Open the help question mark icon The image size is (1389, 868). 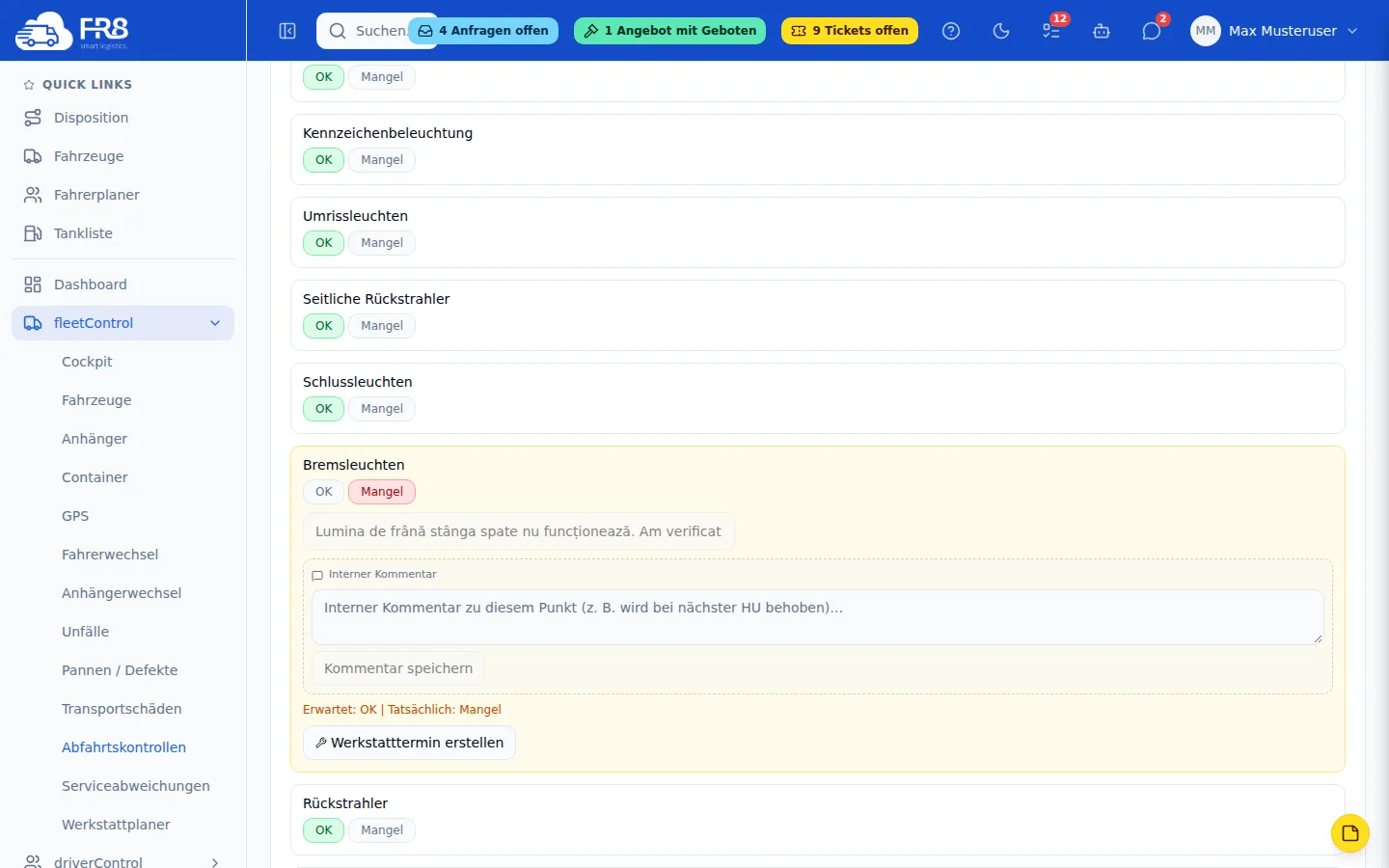pyautogui.click(x=951, y=31)
